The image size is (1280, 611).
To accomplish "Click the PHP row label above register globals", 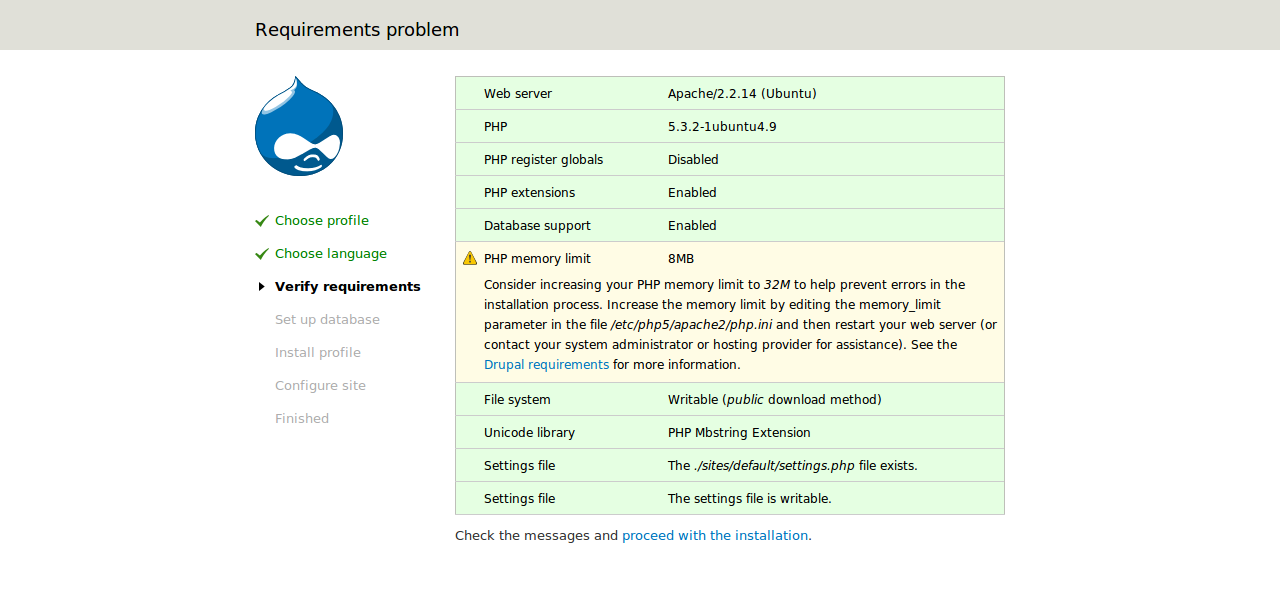I will 496,127.
